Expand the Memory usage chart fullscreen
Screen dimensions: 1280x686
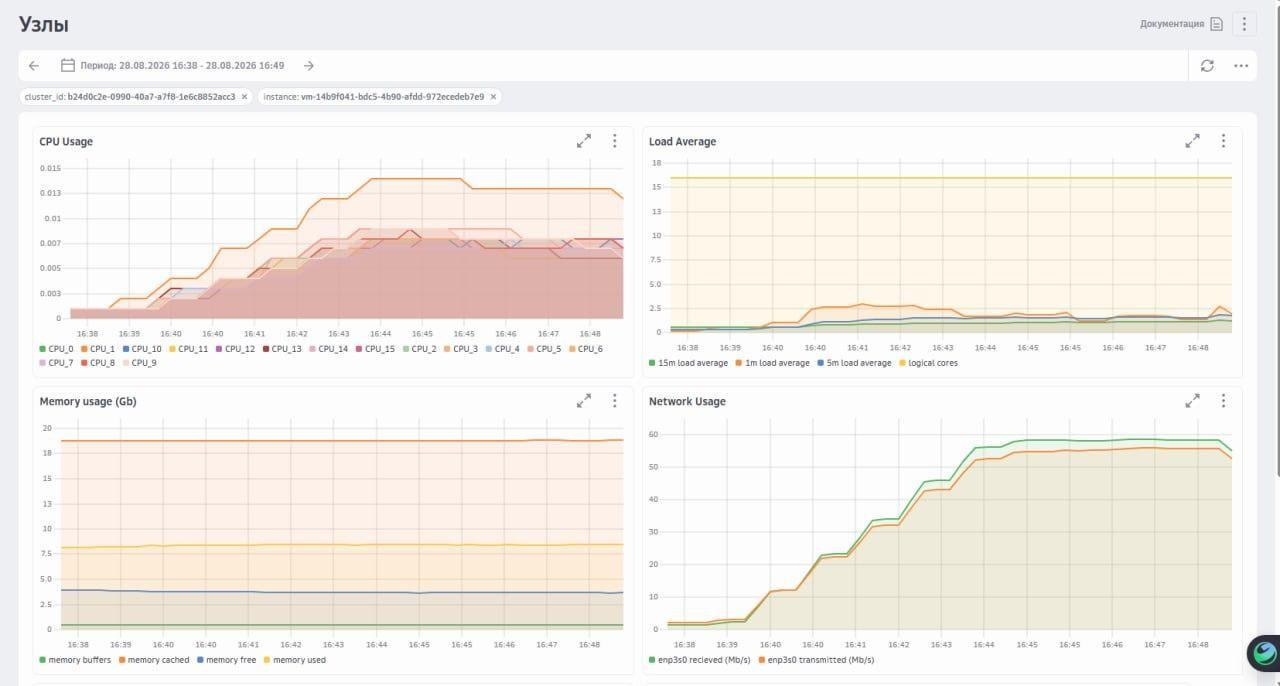584,401
